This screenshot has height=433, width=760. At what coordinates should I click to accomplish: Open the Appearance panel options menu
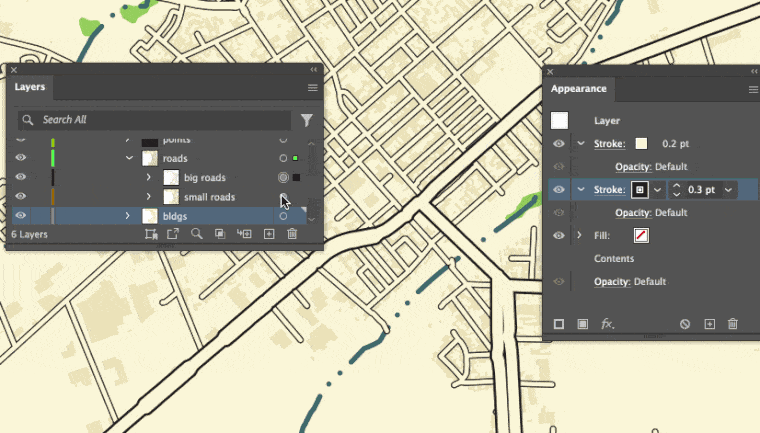(x=753, y=89)
